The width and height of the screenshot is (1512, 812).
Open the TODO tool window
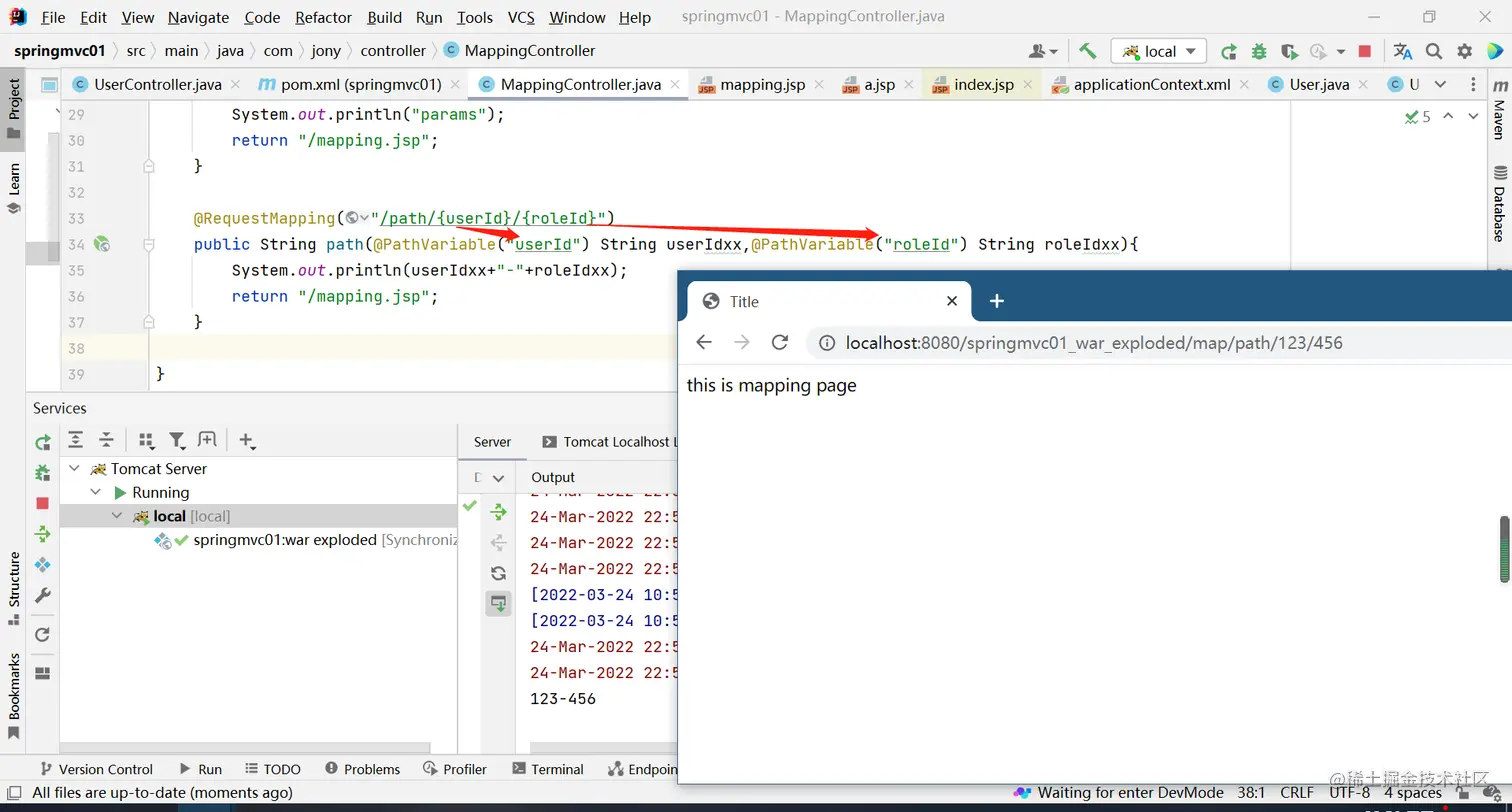272,769
